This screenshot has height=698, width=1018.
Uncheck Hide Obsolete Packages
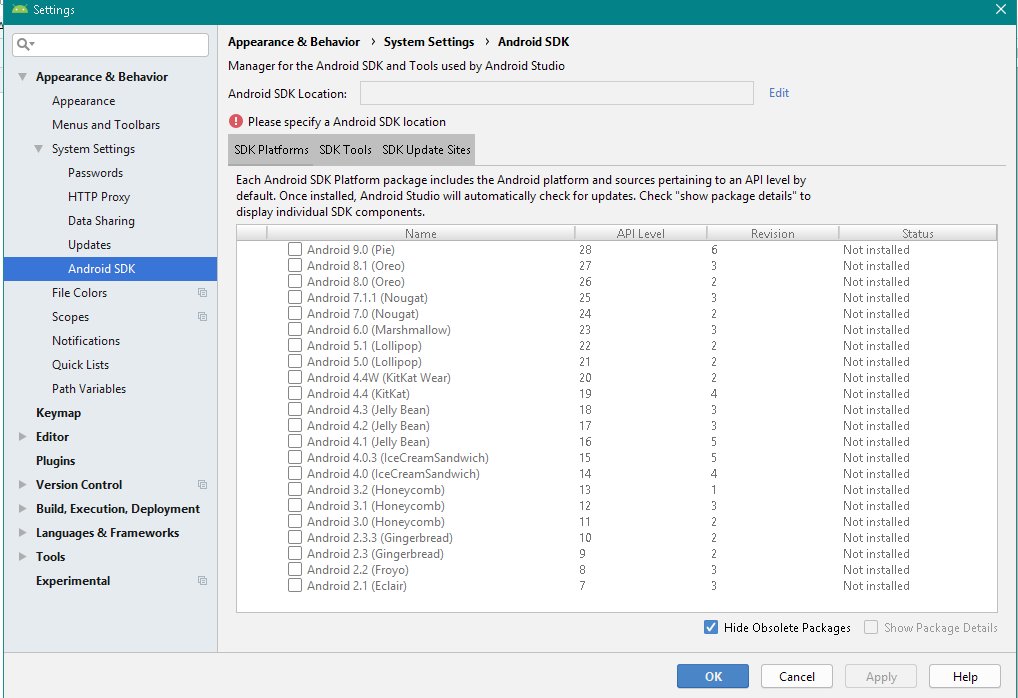point(711,627)
